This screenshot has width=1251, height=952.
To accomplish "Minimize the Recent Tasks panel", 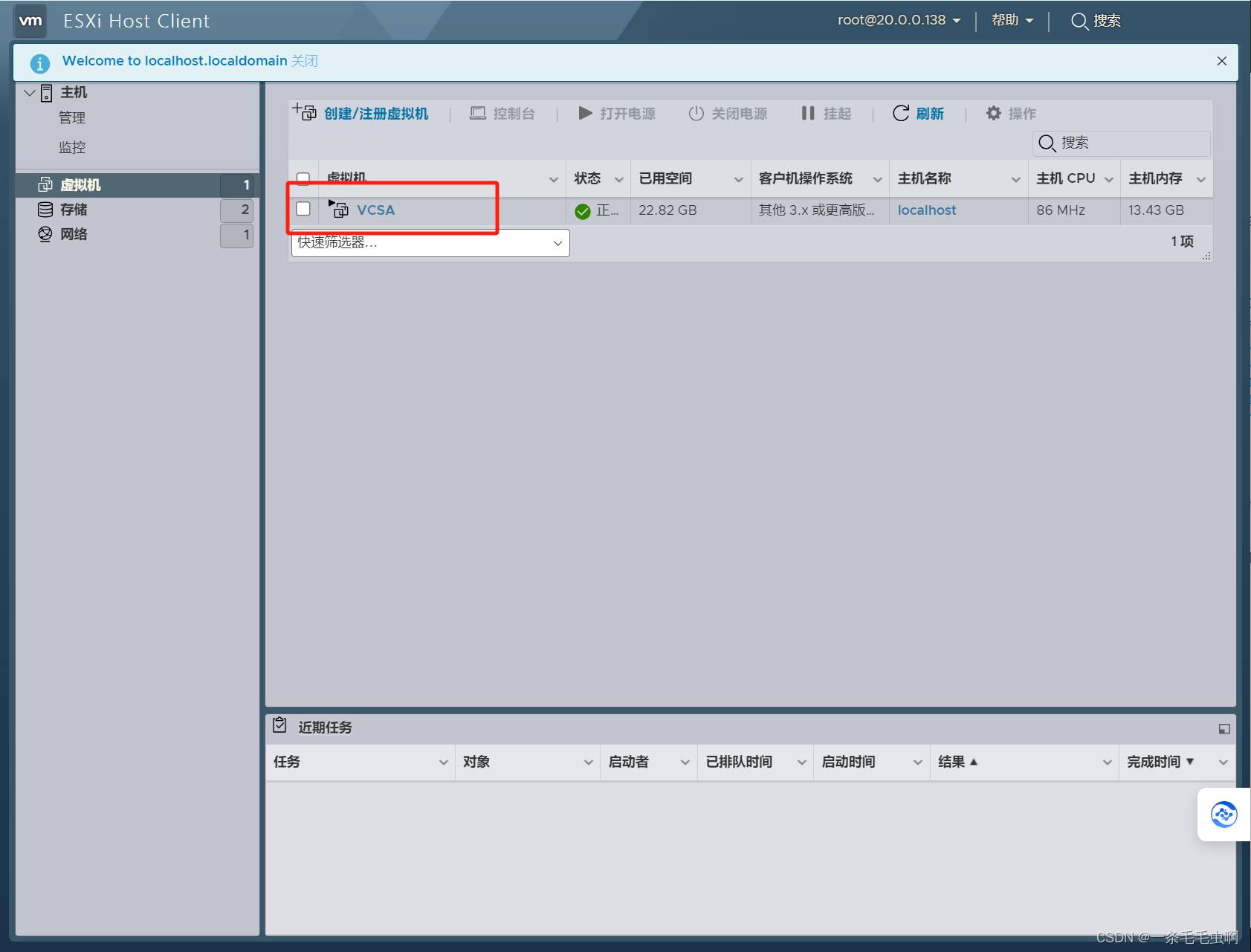I will [1223, 729].
